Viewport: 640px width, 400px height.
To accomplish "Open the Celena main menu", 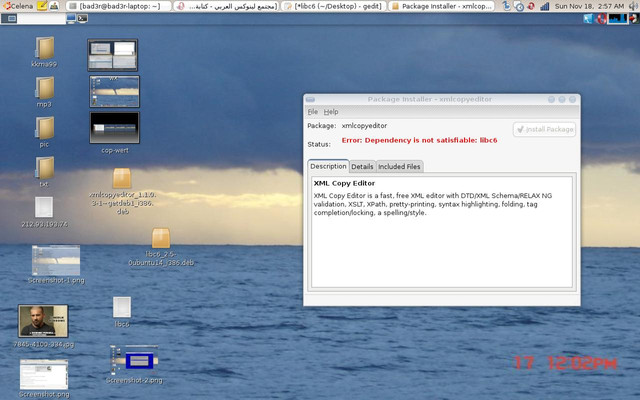I will click(18, 6).
